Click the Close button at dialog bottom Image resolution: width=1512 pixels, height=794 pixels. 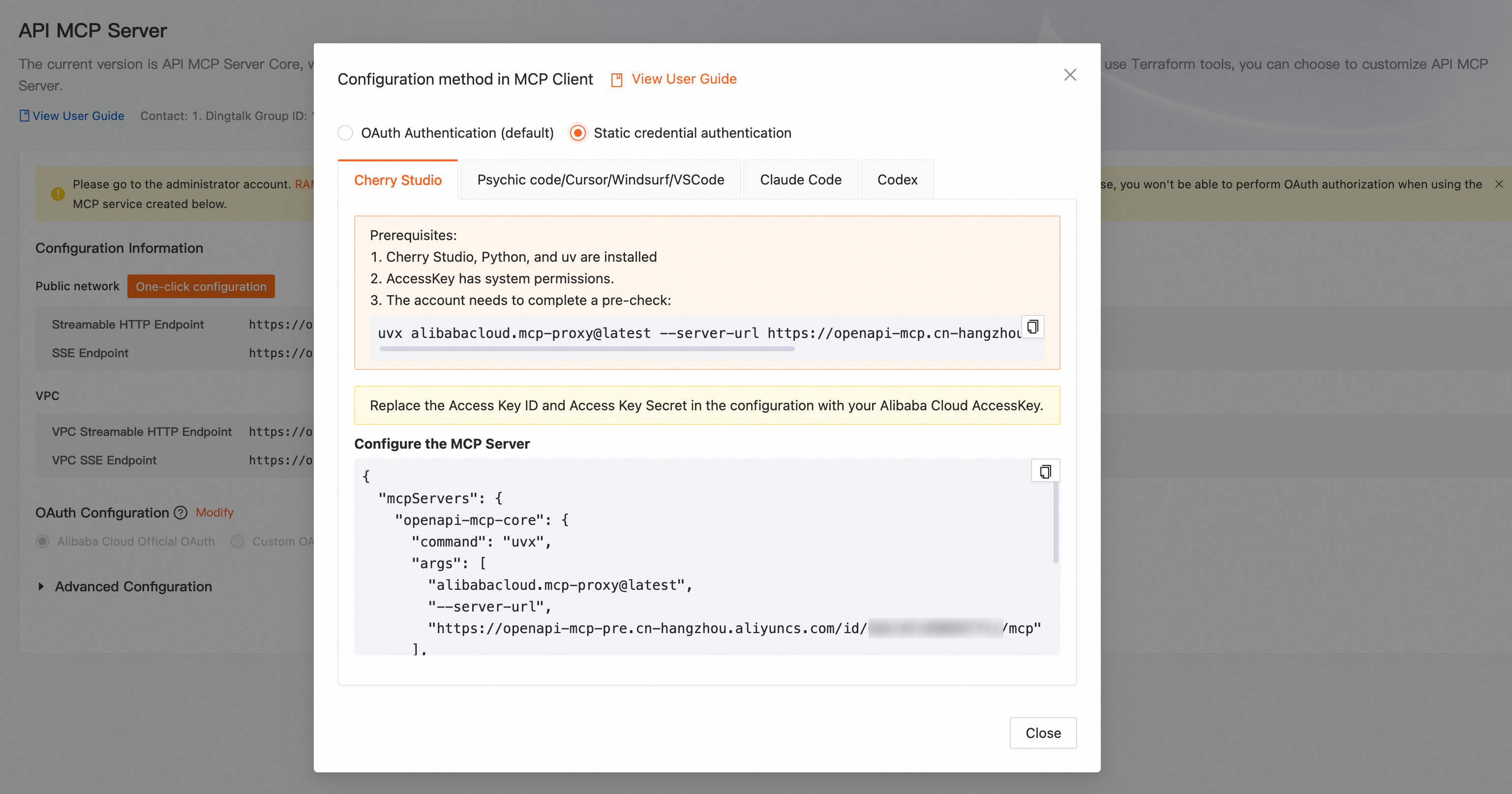click(1043, 733)
